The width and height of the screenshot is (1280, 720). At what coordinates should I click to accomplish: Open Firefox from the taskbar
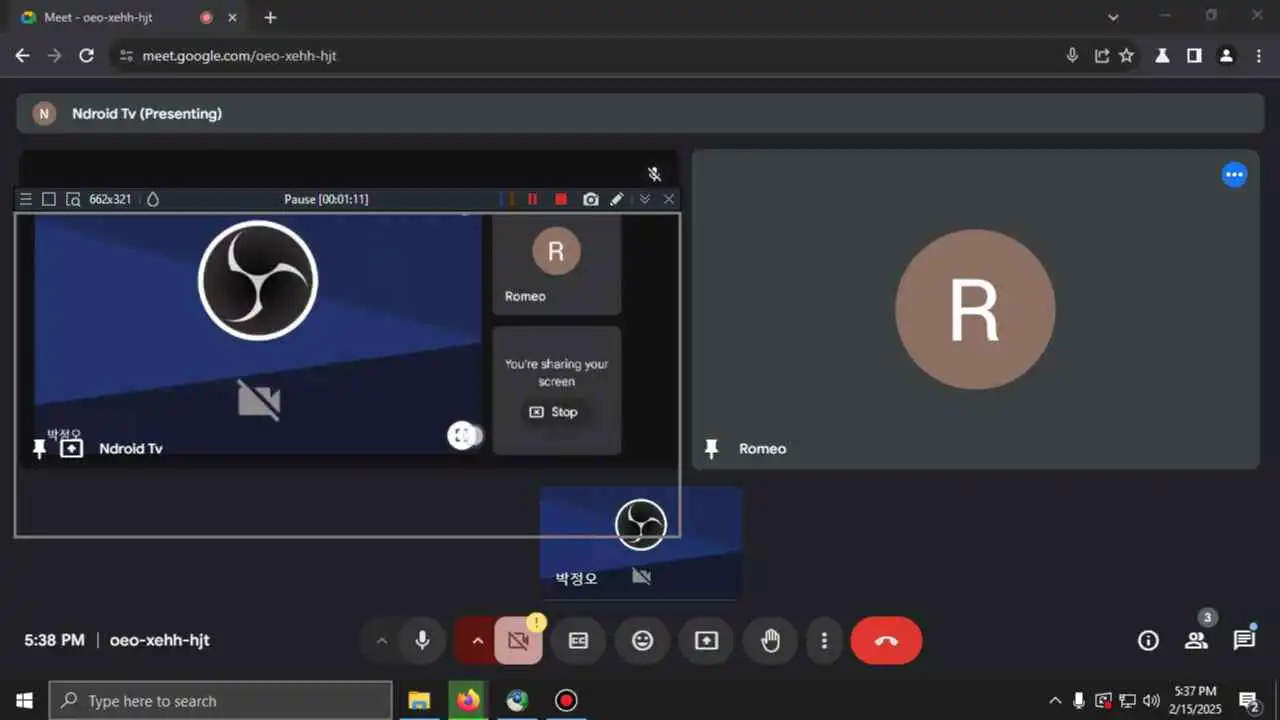click(468, 700)
